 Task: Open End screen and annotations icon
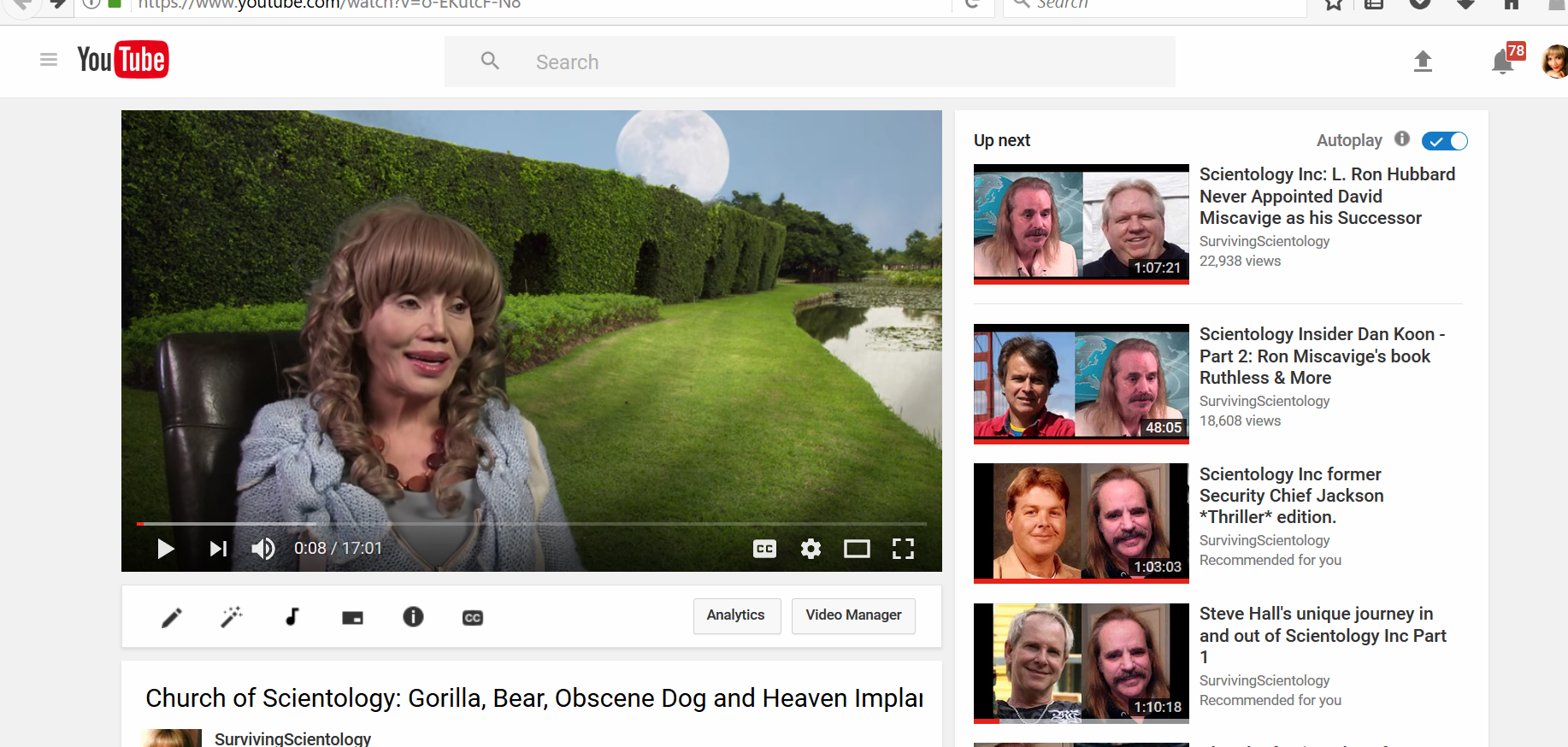click(x=353, y=618)
